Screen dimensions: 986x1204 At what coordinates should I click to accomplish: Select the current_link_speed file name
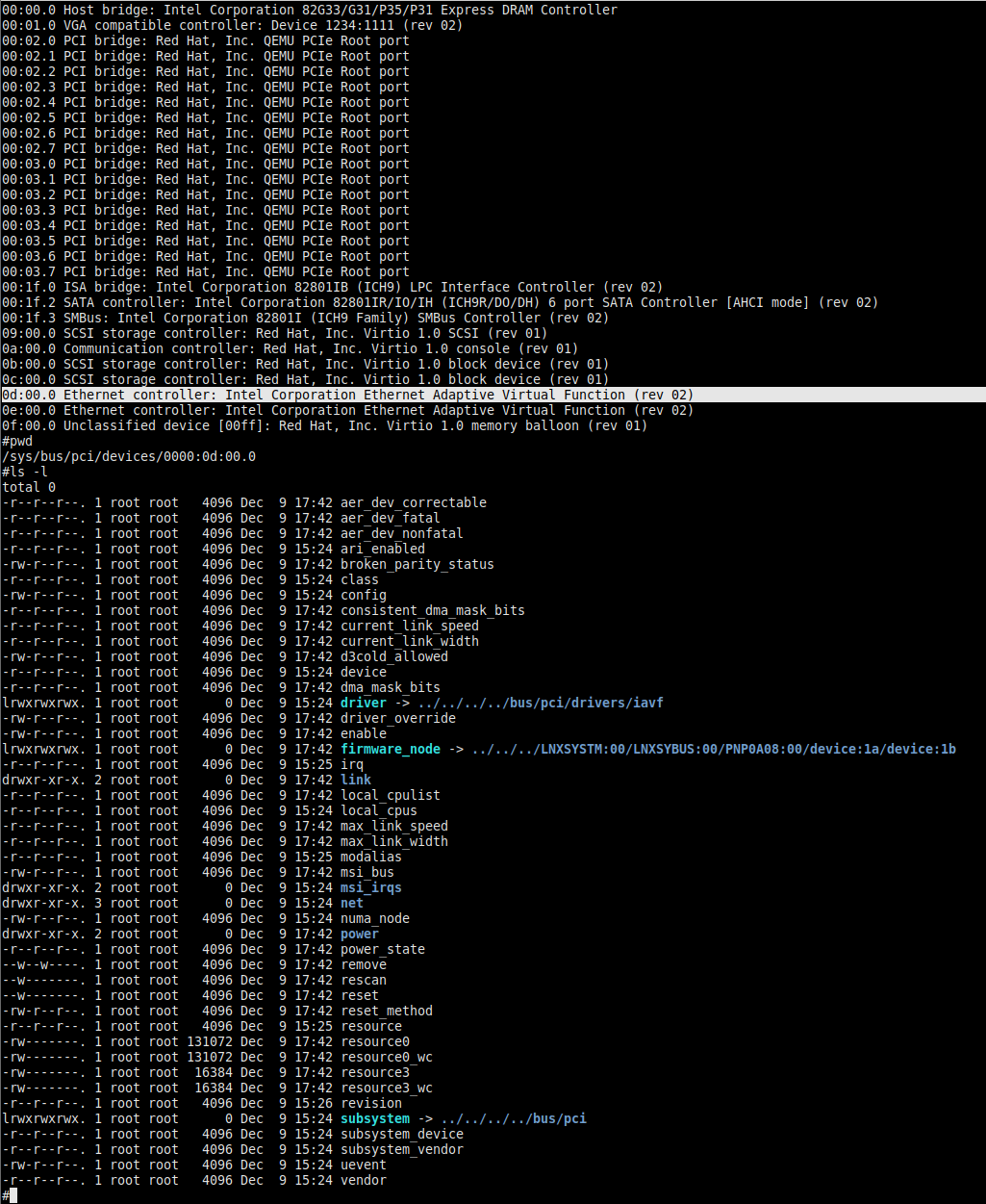[410, 626]
